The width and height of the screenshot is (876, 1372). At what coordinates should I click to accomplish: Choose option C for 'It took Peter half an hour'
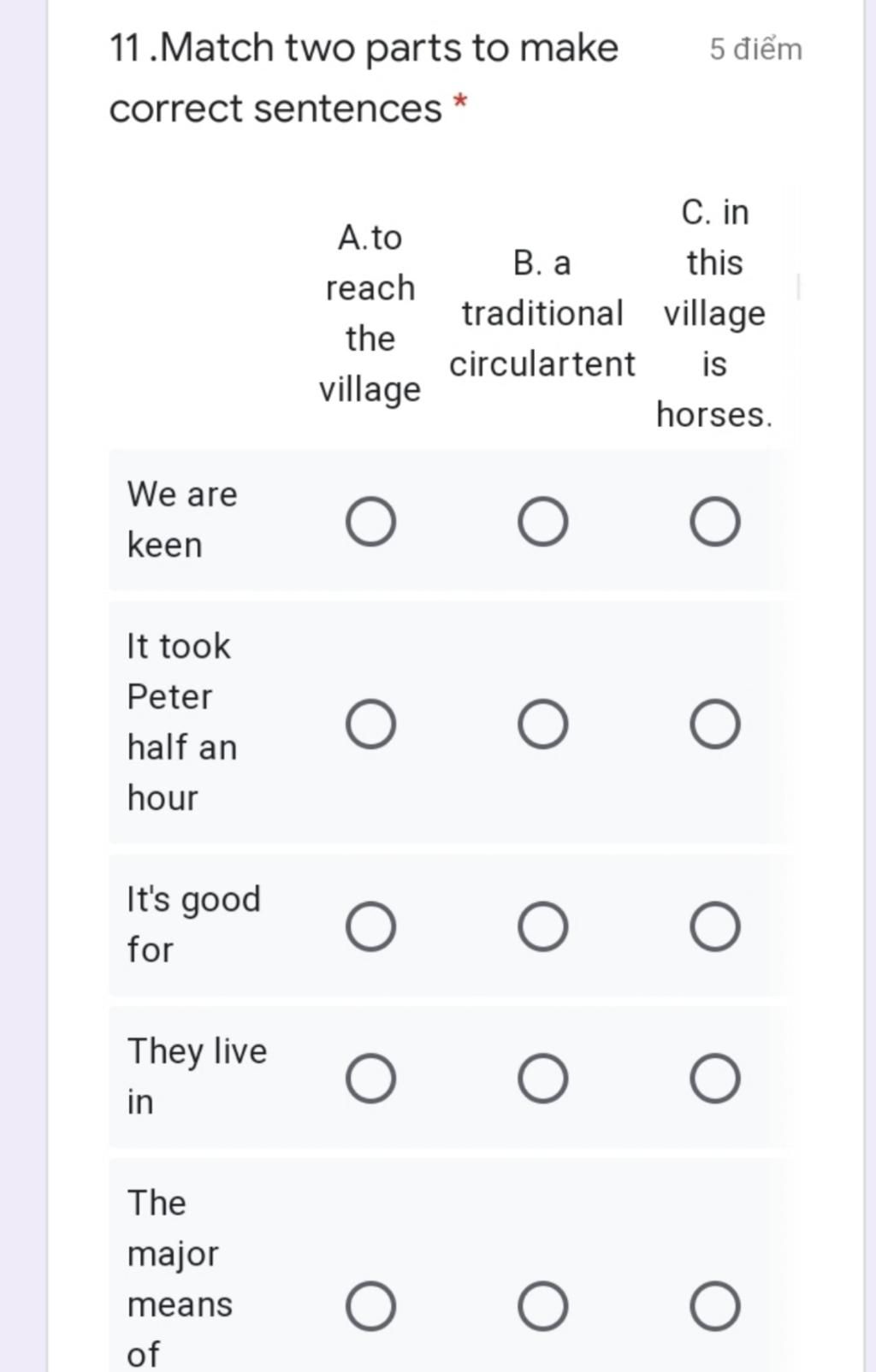coord(715,724)
